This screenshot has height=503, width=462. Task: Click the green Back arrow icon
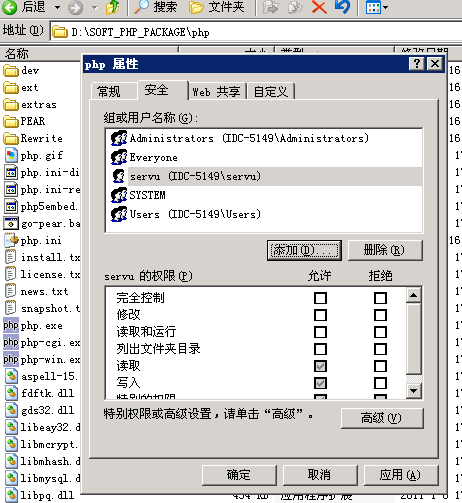[9, 7]
